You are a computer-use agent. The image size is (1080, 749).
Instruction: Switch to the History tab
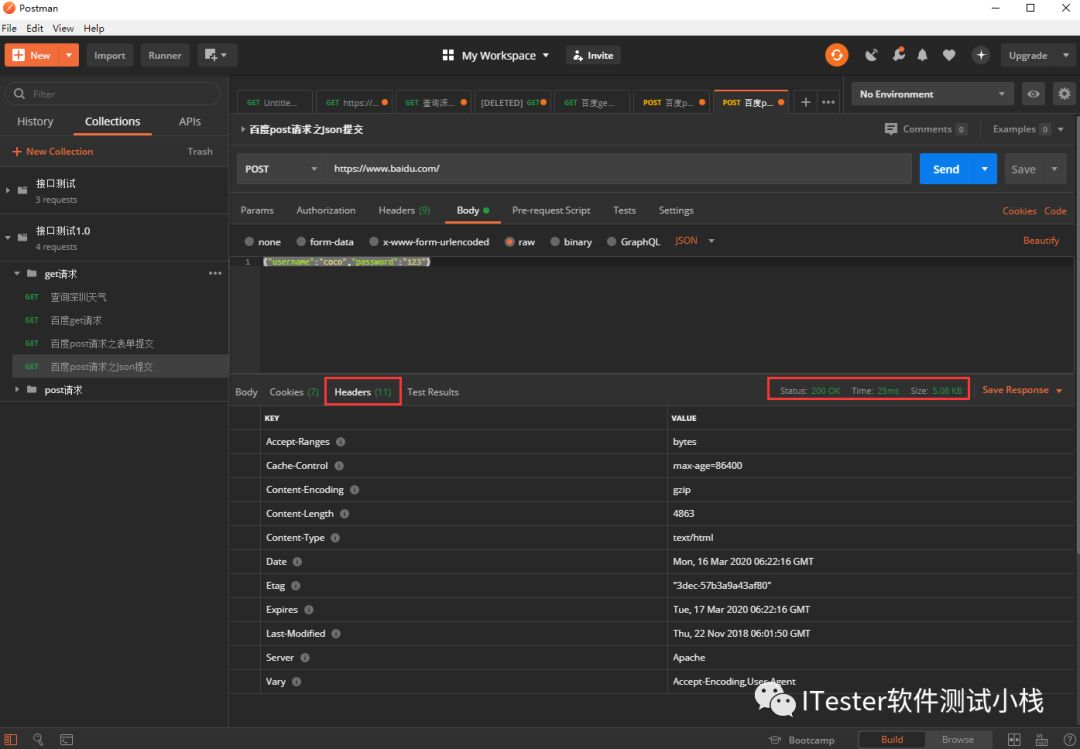click(35, 121)
